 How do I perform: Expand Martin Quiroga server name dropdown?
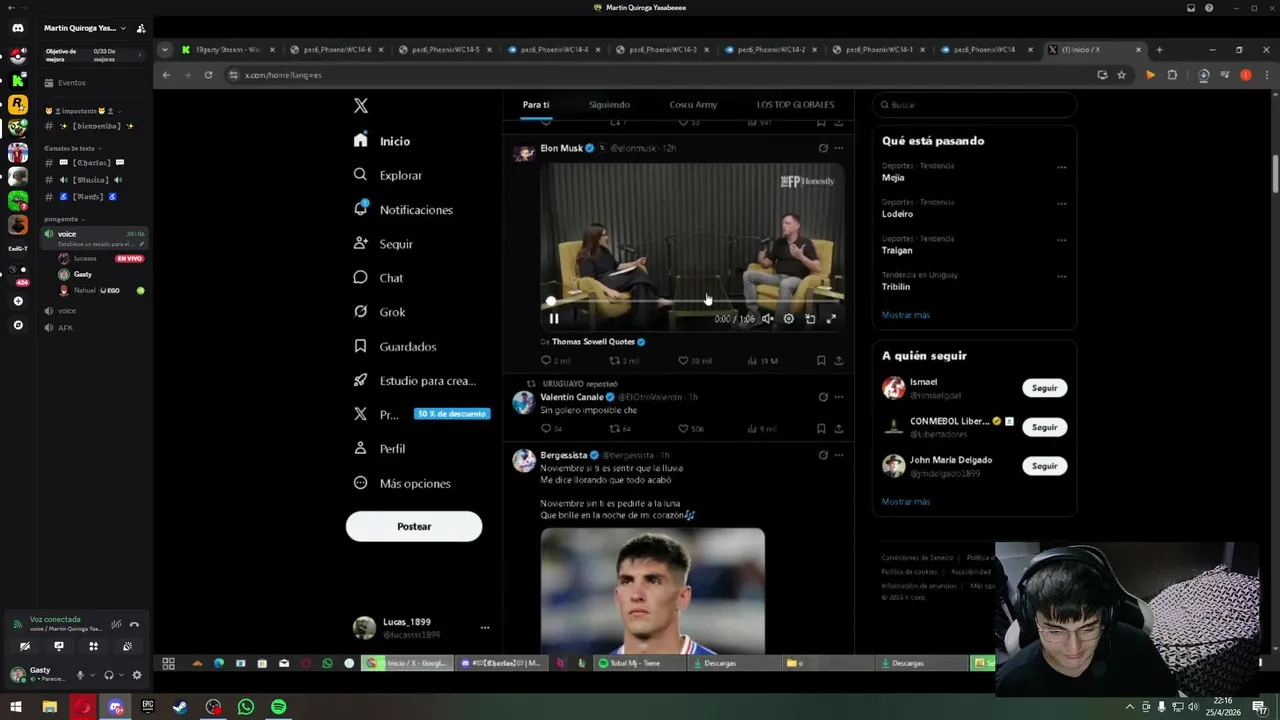(x=123, y=28)
